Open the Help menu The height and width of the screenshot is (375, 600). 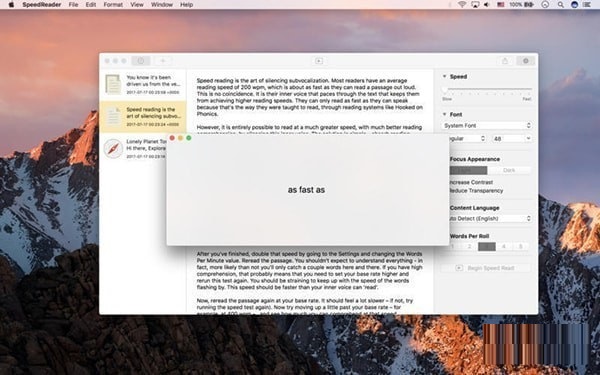(186, 5)
